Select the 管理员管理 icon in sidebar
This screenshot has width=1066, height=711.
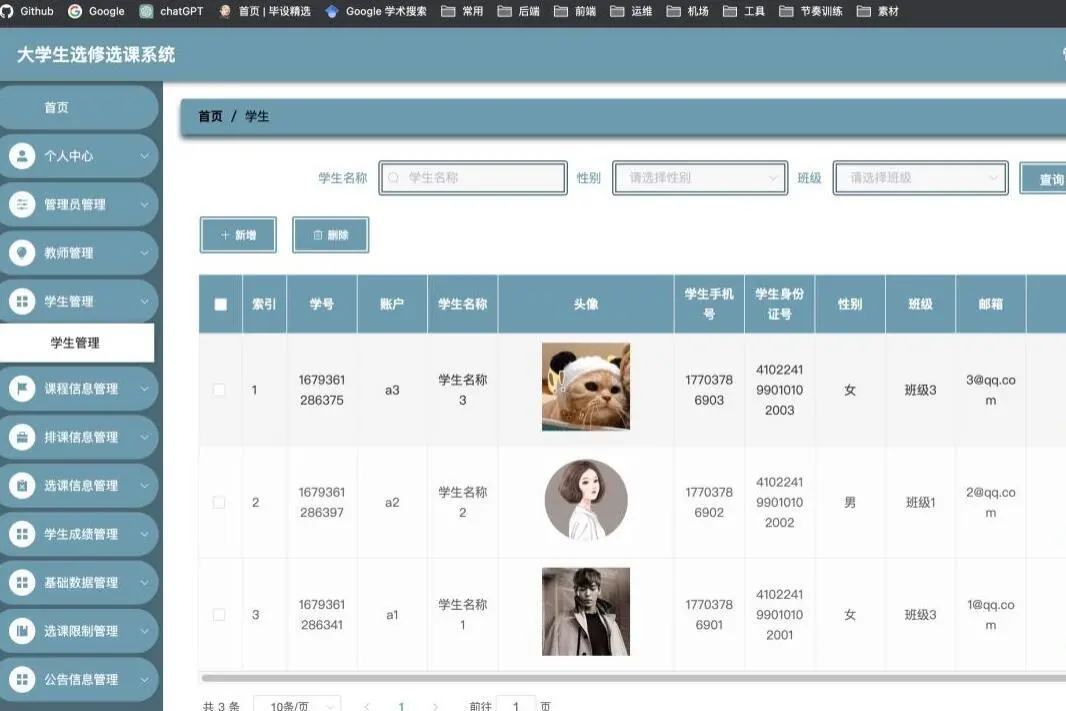22,204
